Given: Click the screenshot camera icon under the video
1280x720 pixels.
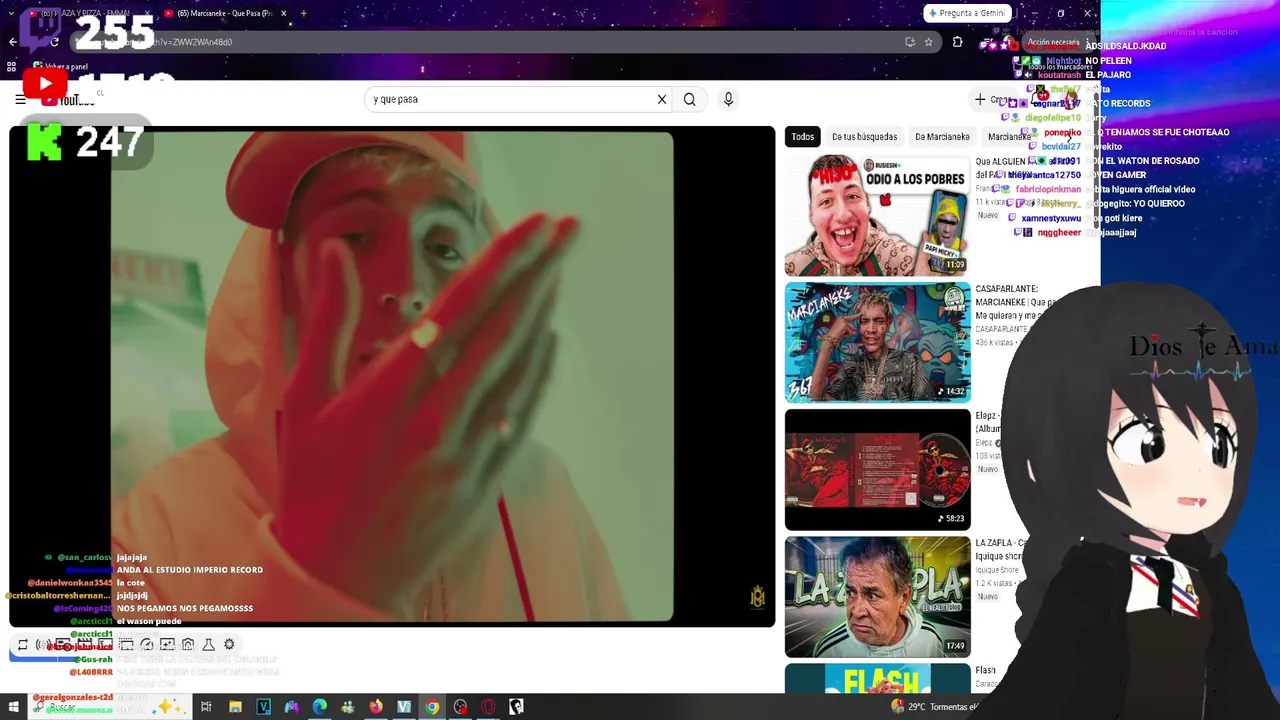Looking at the screenshot, I should click(188, 645).
